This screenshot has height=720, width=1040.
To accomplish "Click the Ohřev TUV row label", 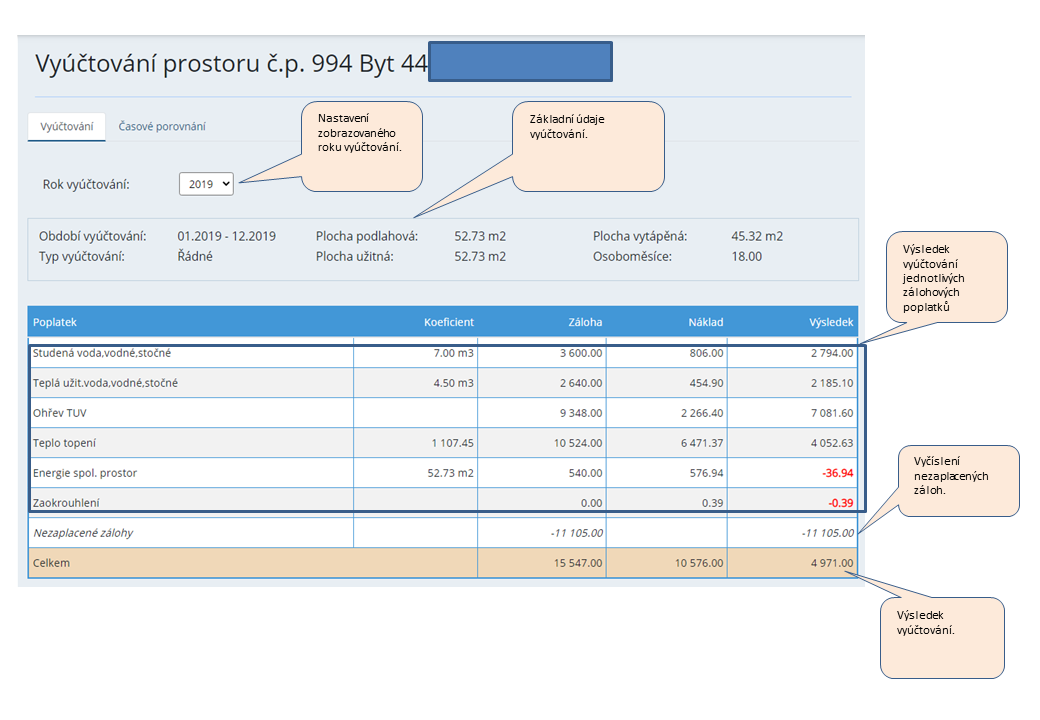I will click(62, 413).
